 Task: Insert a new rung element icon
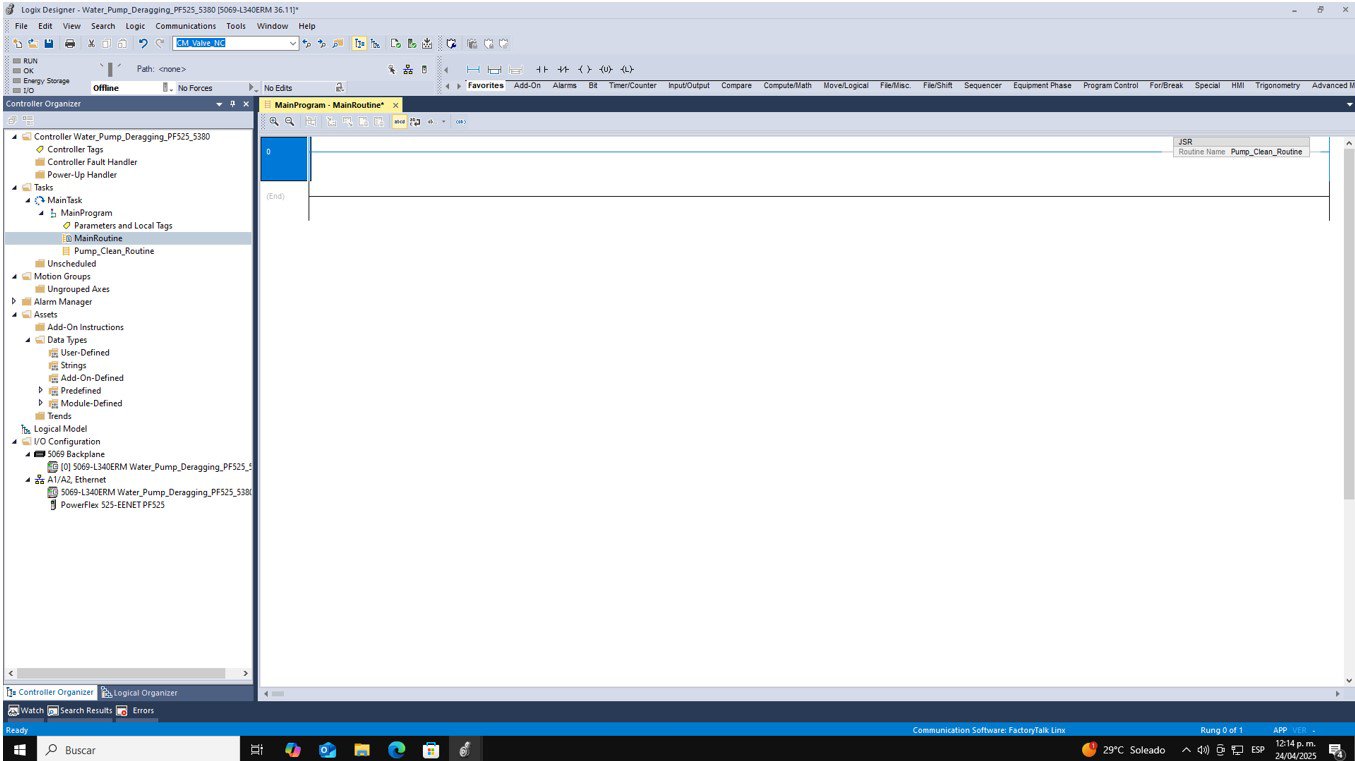[x=473, y=69]
